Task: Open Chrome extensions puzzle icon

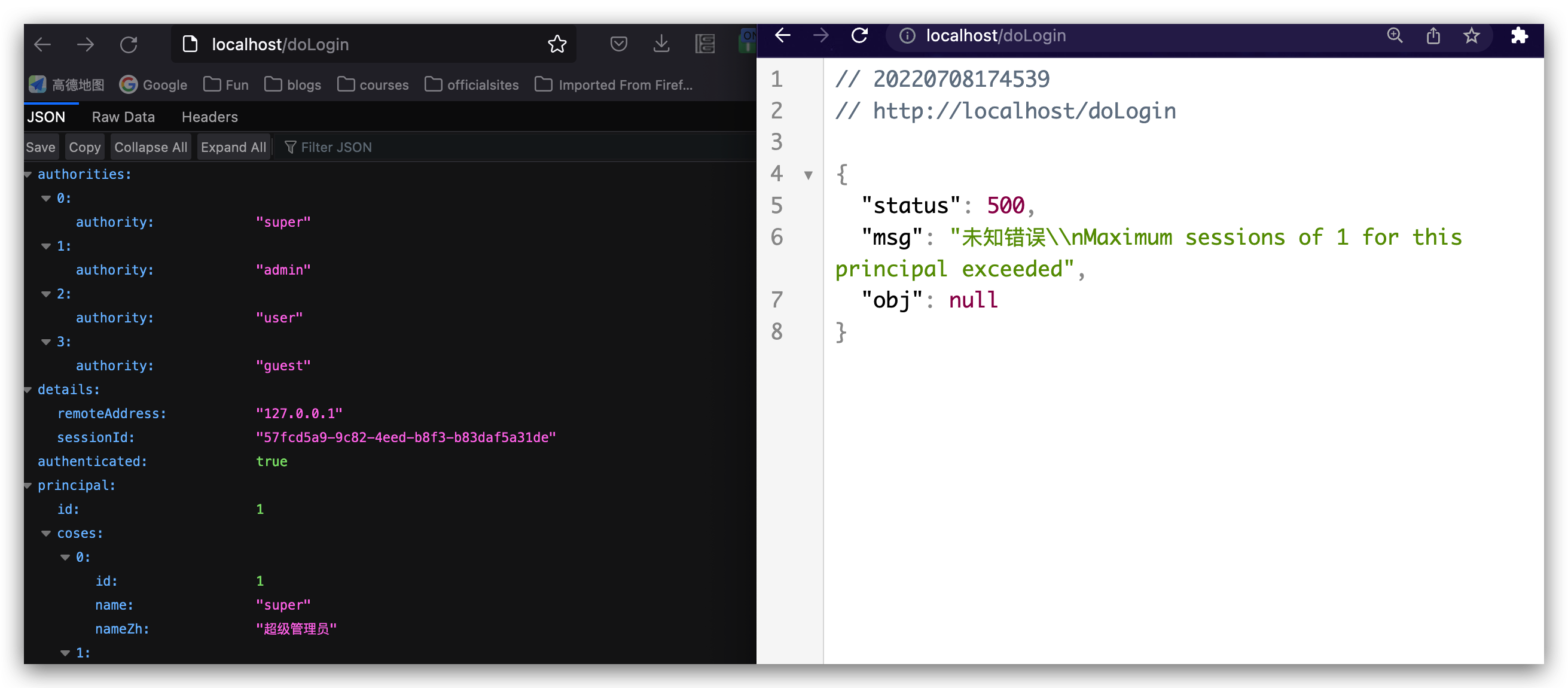Action: (x=1520, y=35)
